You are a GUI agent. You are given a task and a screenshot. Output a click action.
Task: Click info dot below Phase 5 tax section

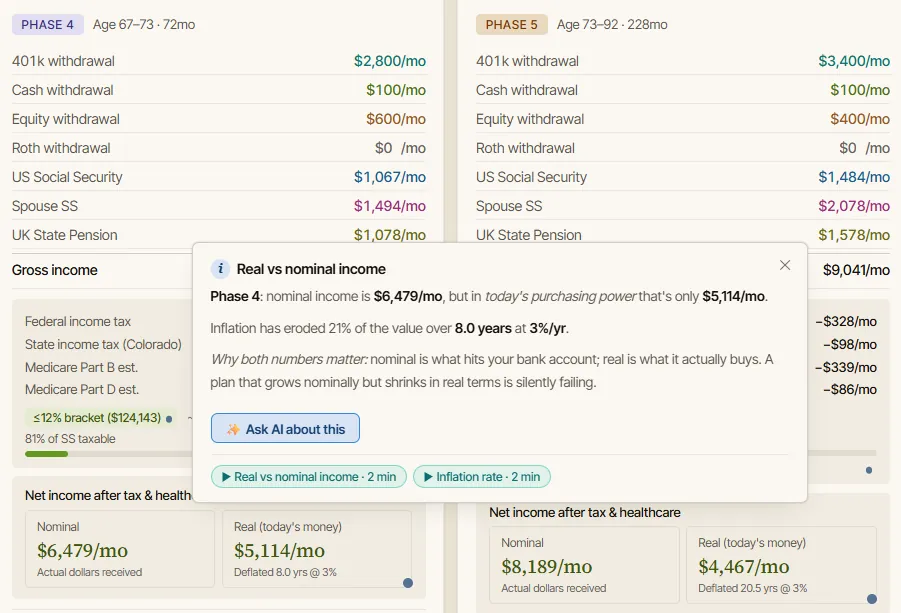tap(869, 470)
